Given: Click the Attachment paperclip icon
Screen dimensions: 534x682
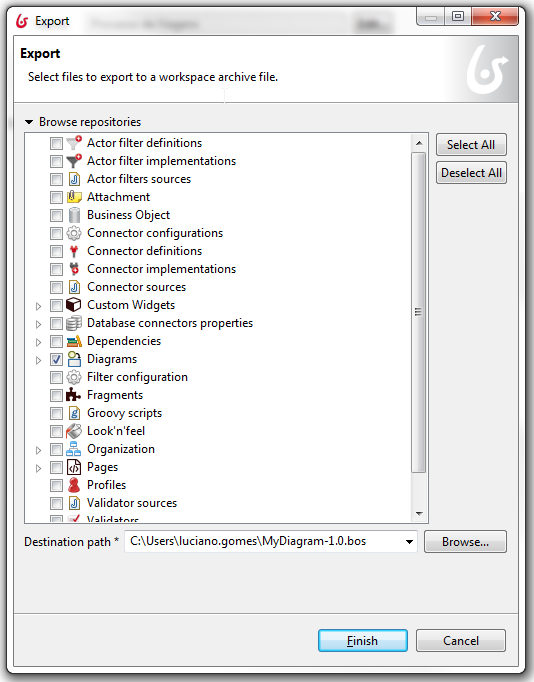Looking at the screenshot, I should (x=74, y=197).
